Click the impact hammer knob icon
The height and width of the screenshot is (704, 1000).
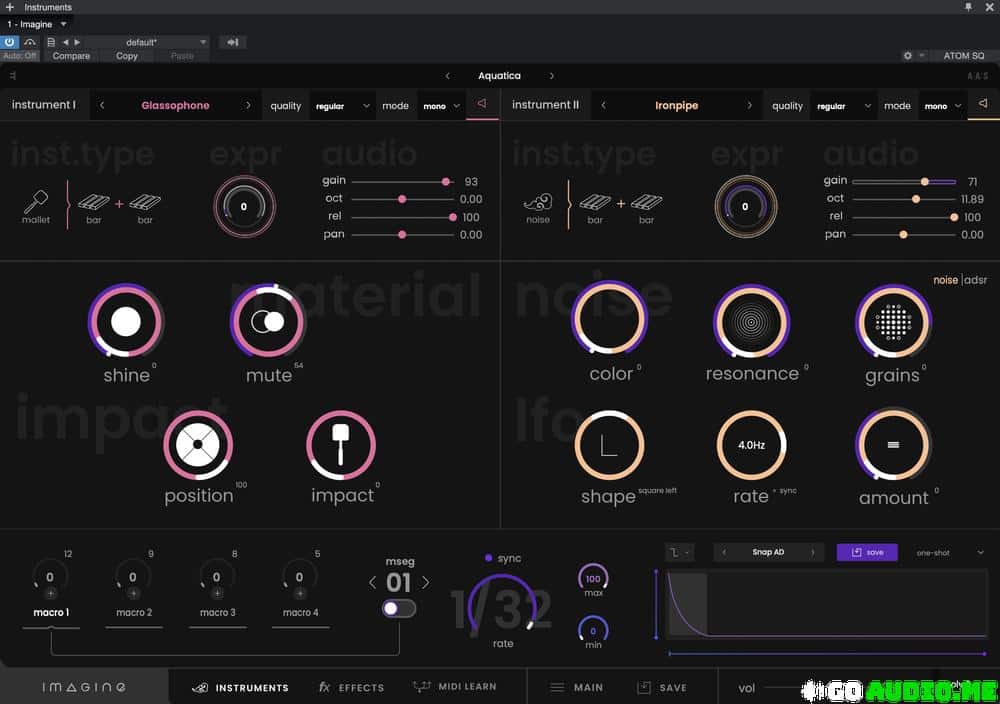click(x=341, y=444)
